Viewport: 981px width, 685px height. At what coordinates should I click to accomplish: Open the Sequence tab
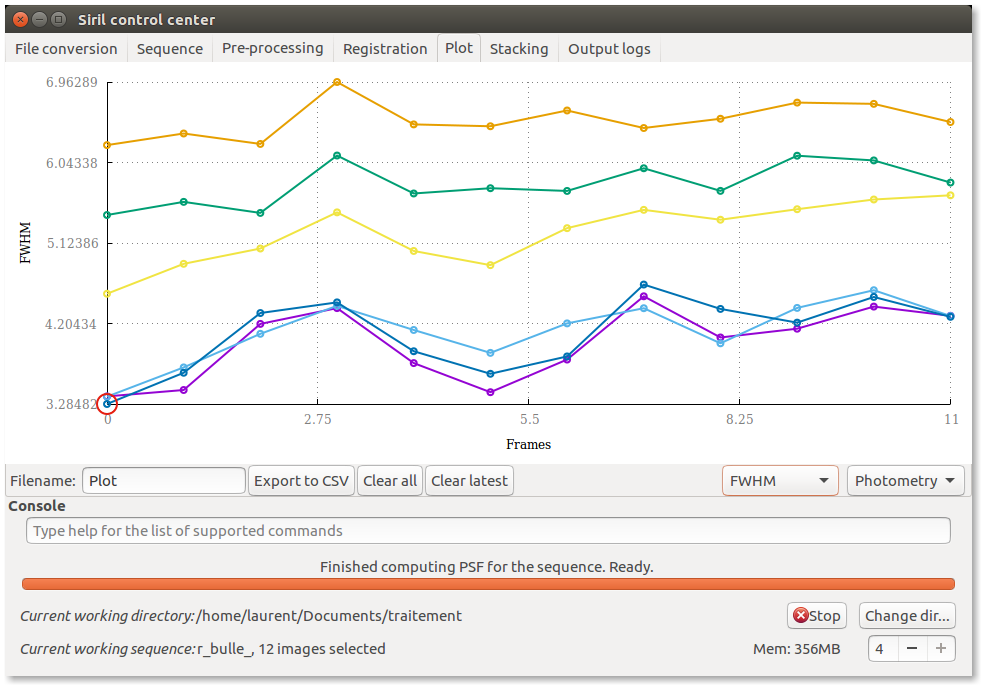170,49
